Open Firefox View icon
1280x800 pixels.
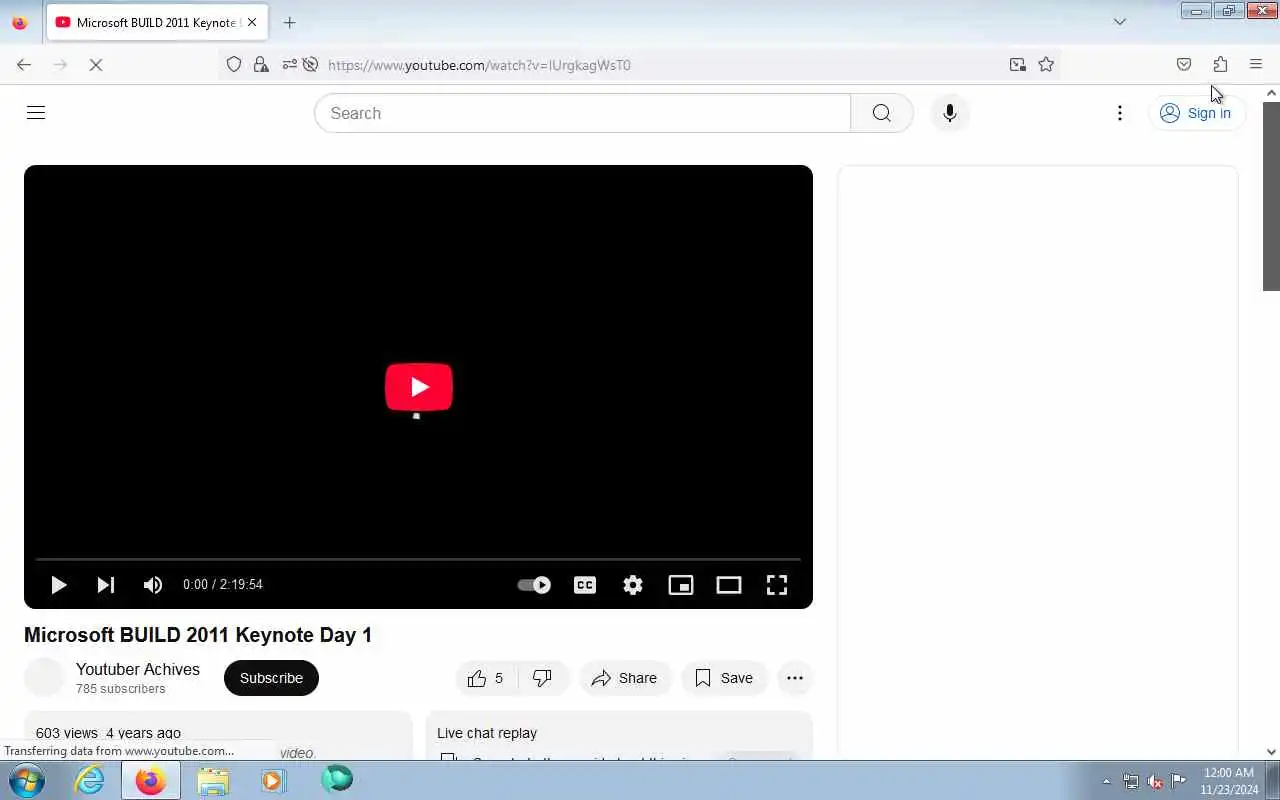tap(19, 22)
